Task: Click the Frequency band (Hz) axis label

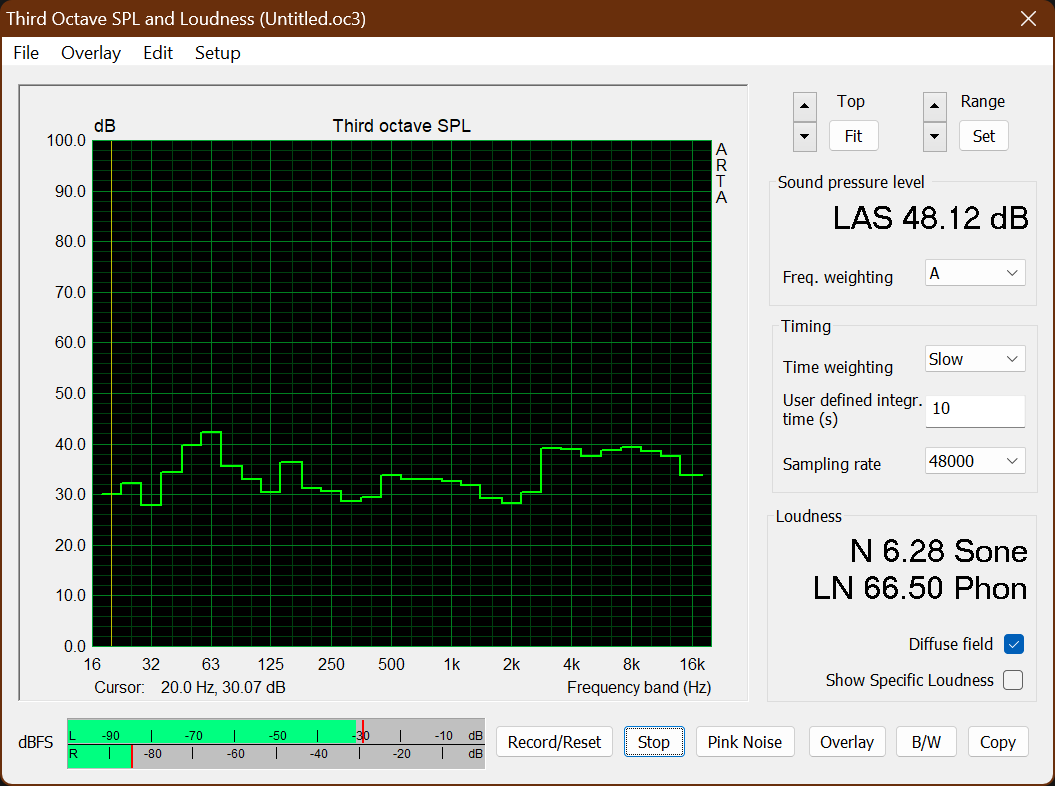Action: coord(639,687)
